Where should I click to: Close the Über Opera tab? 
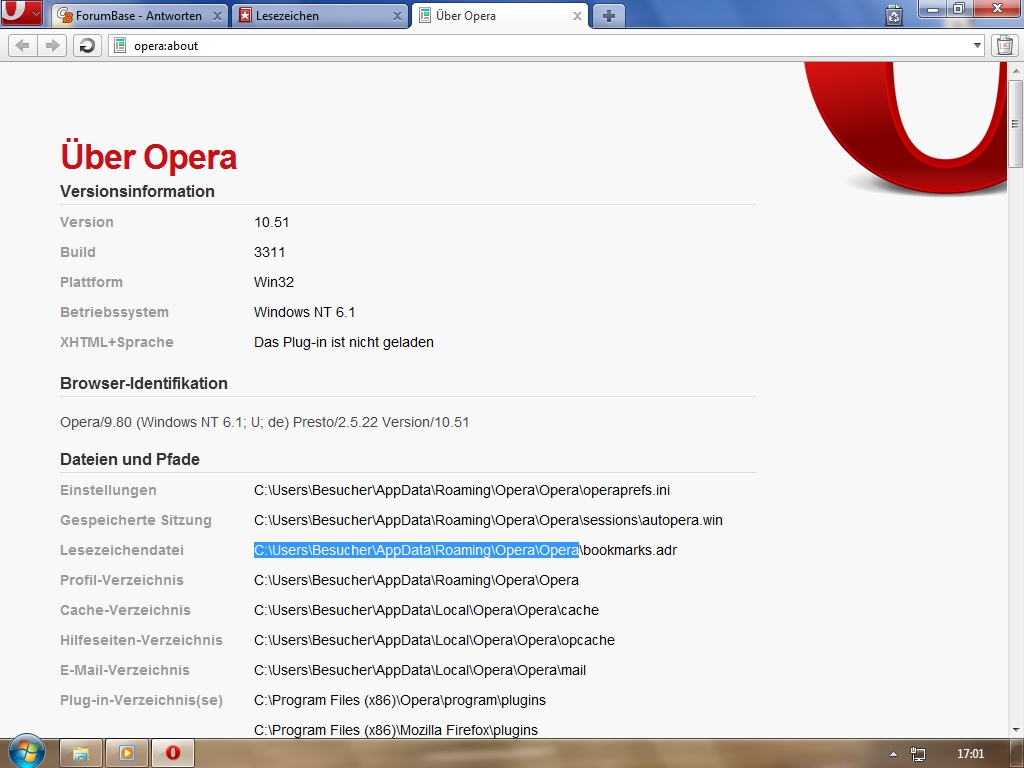[577, 16]
